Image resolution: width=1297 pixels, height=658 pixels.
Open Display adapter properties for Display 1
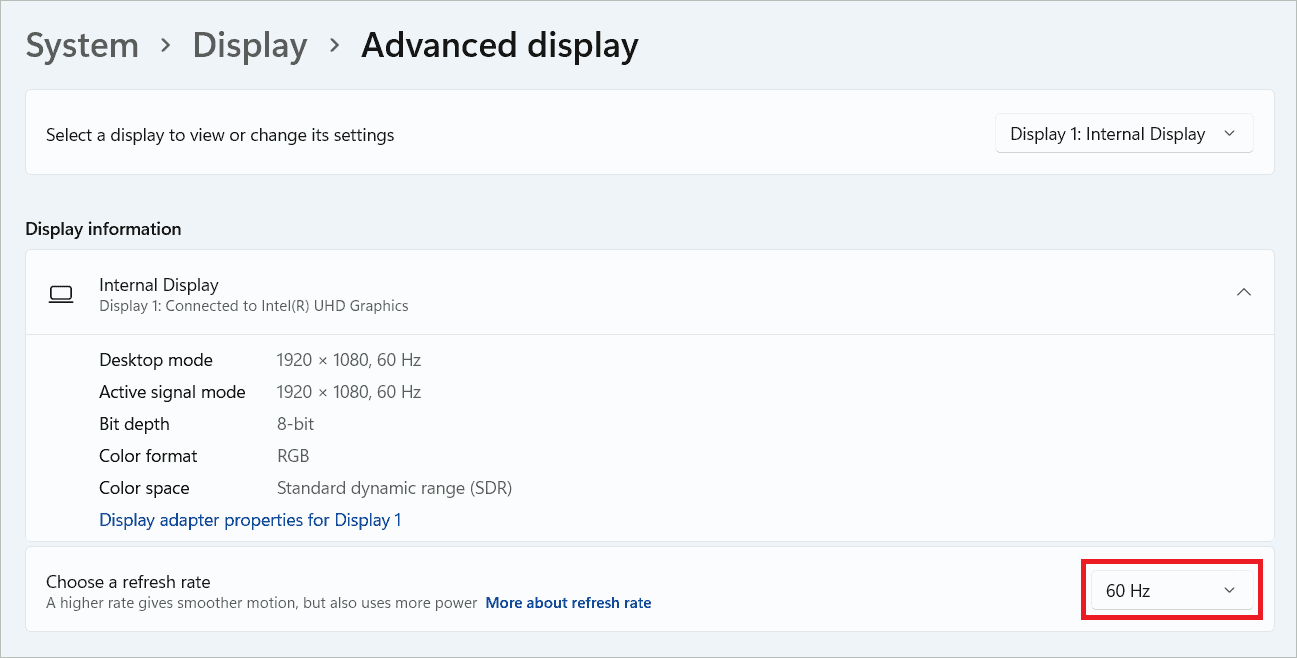(x=250, y=519)
